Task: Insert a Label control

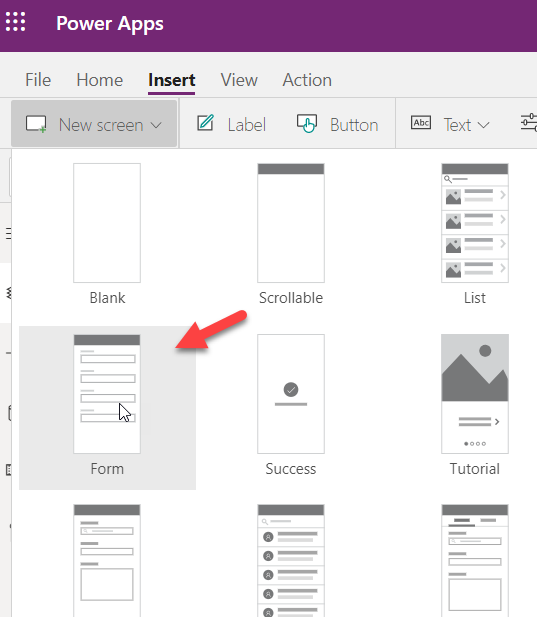Action: click(231, 124)
